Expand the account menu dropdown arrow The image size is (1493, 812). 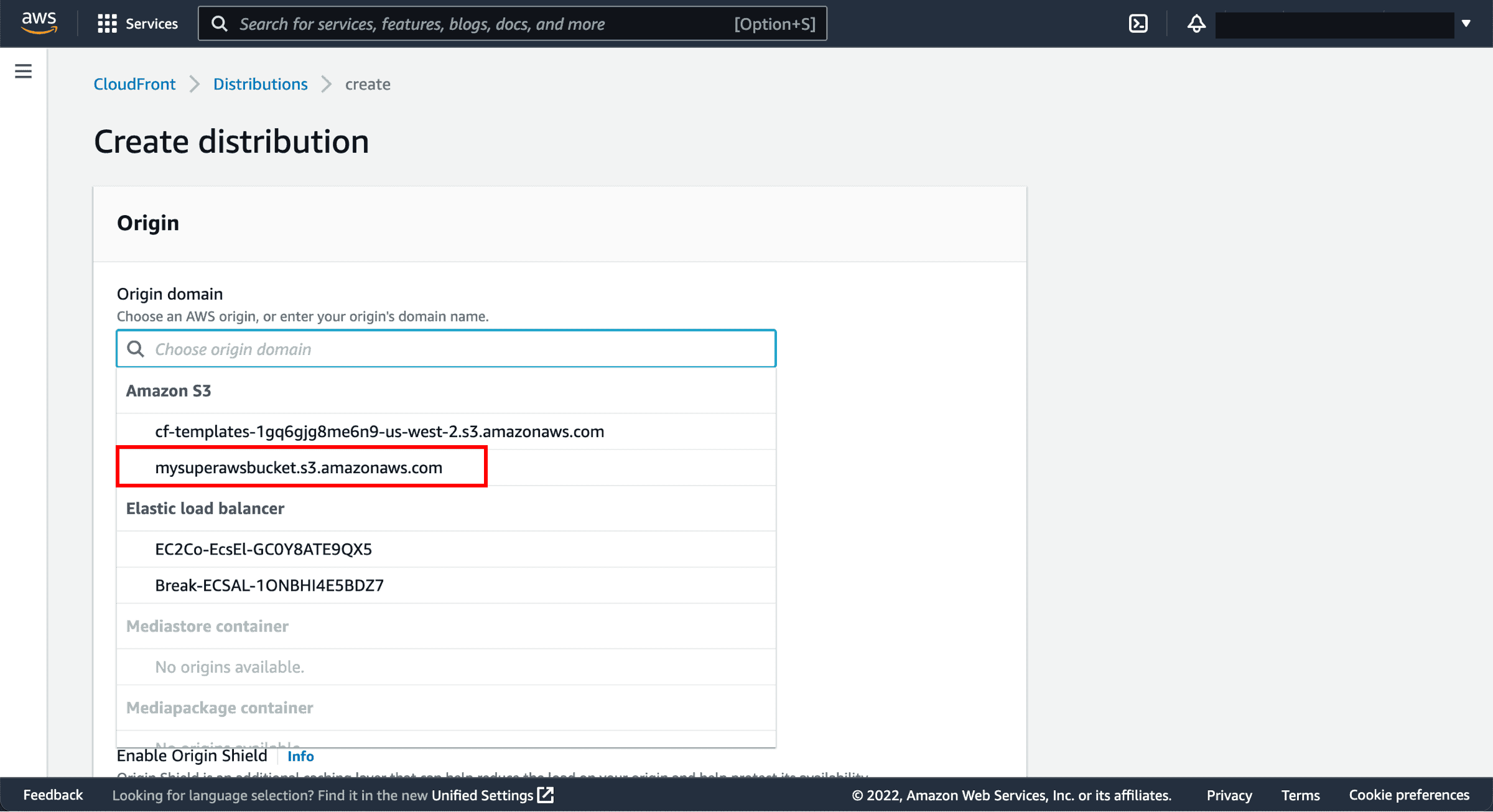tap(1466, 24)
